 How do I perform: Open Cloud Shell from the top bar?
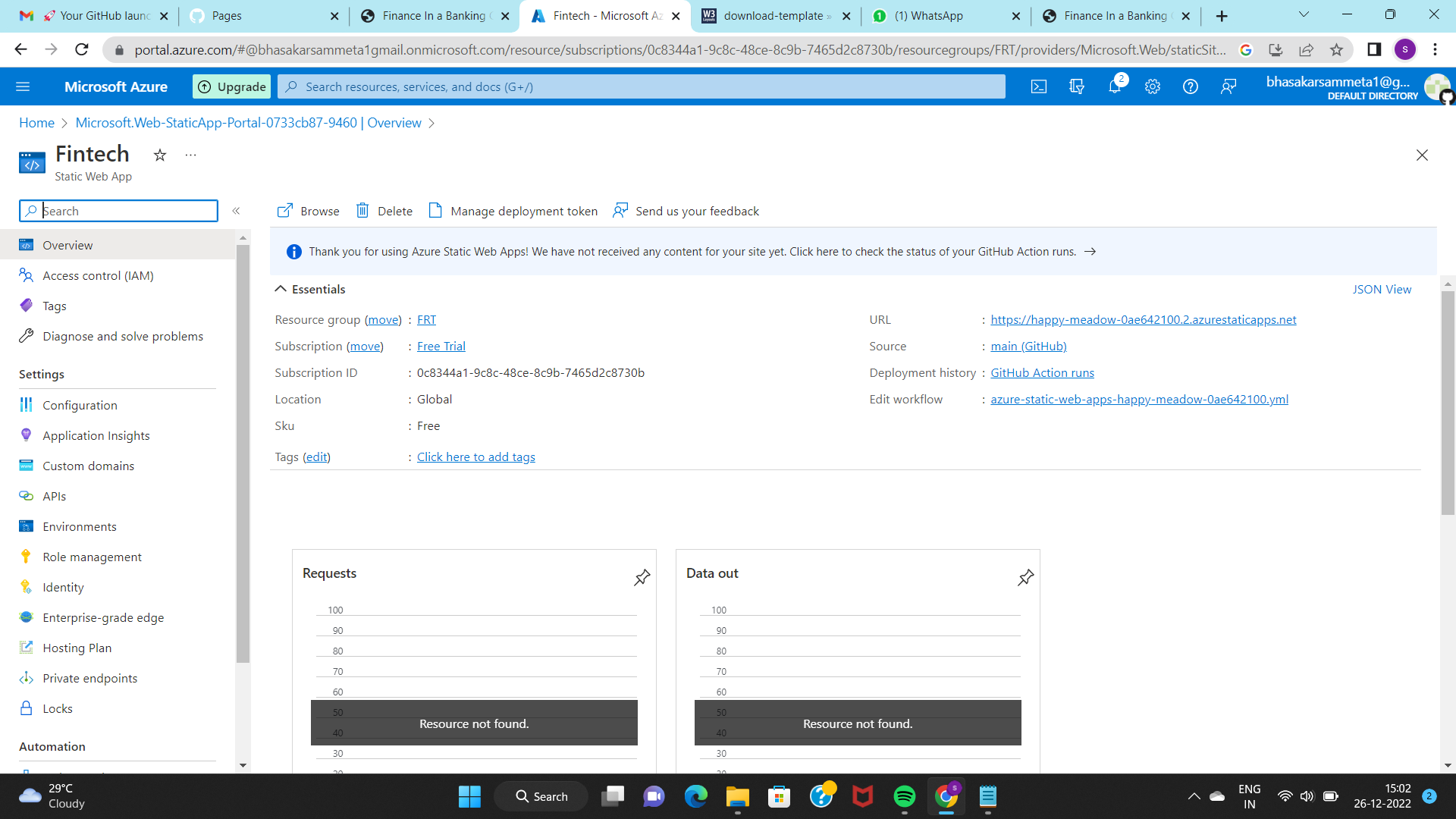pos(1038,86)
